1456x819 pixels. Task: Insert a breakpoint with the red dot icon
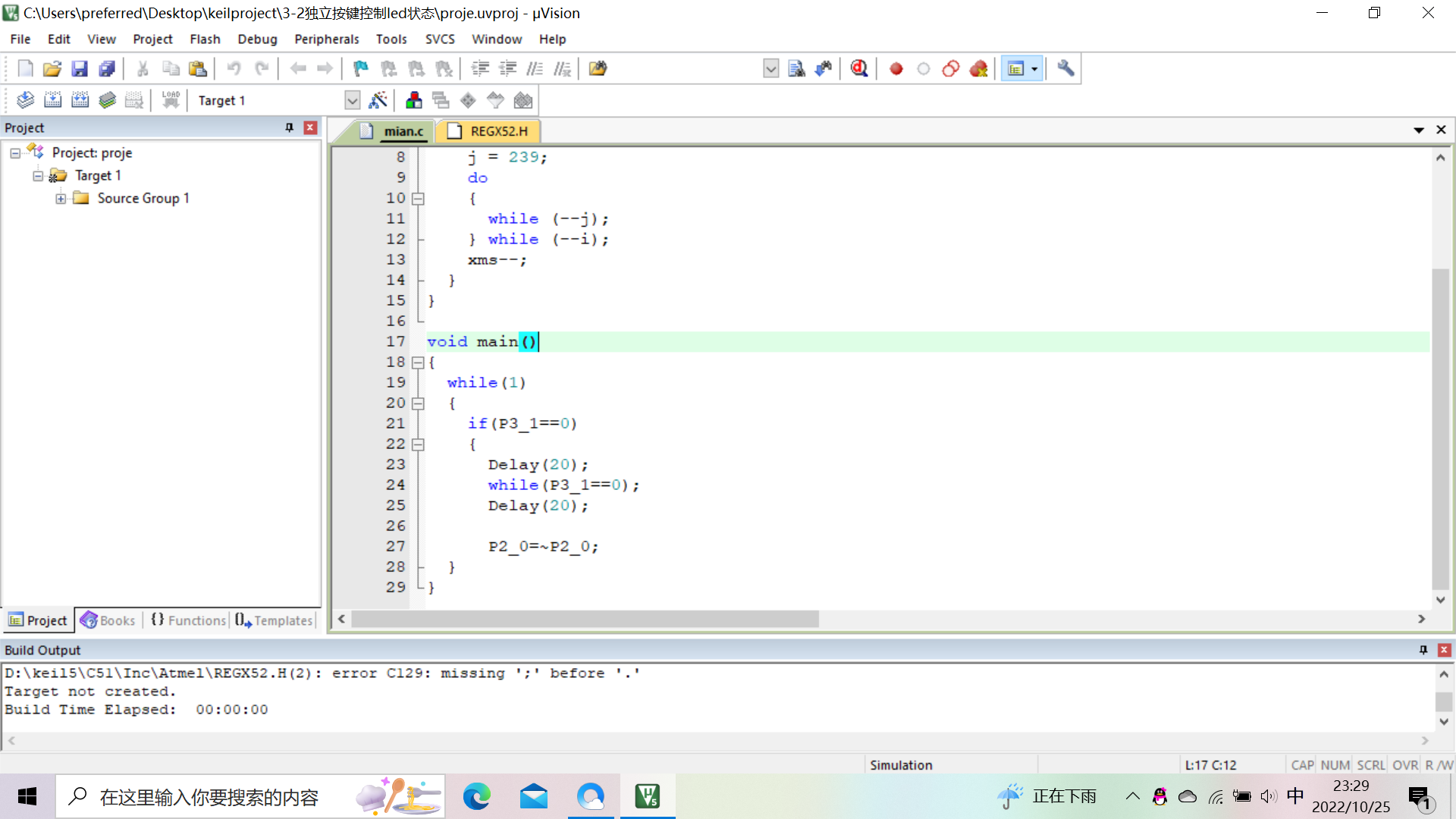click(896, 69)
